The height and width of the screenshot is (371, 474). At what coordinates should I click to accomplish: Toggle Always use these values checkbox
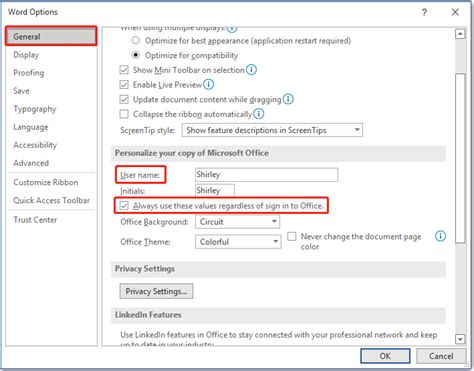click(124, 206)
